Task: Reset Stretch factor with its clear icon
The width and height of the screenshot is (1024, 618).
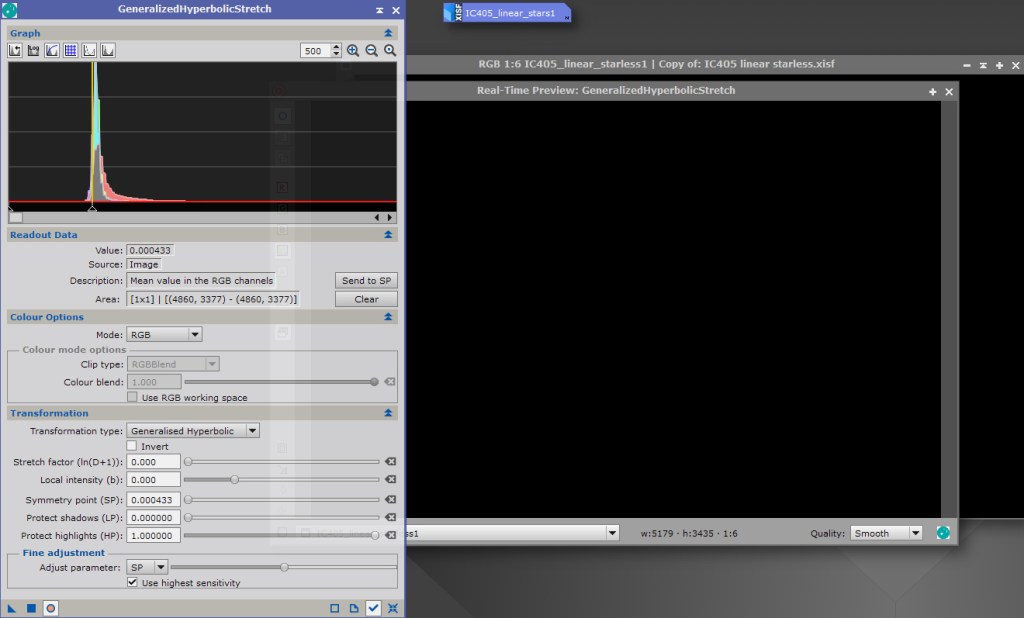Action: point(390,461)
